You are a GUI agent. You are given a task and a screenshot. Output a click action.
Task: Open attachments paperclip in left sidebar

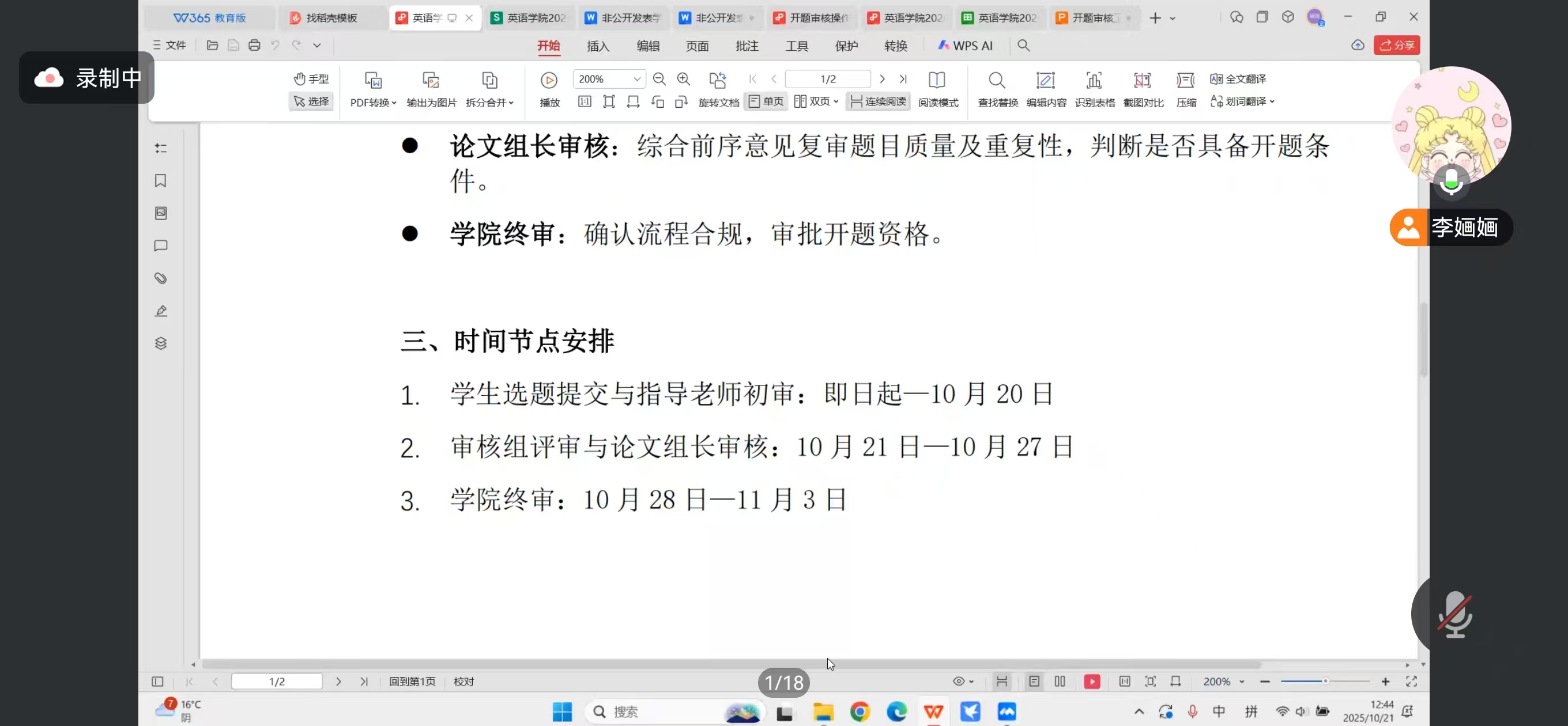point(161,278)
